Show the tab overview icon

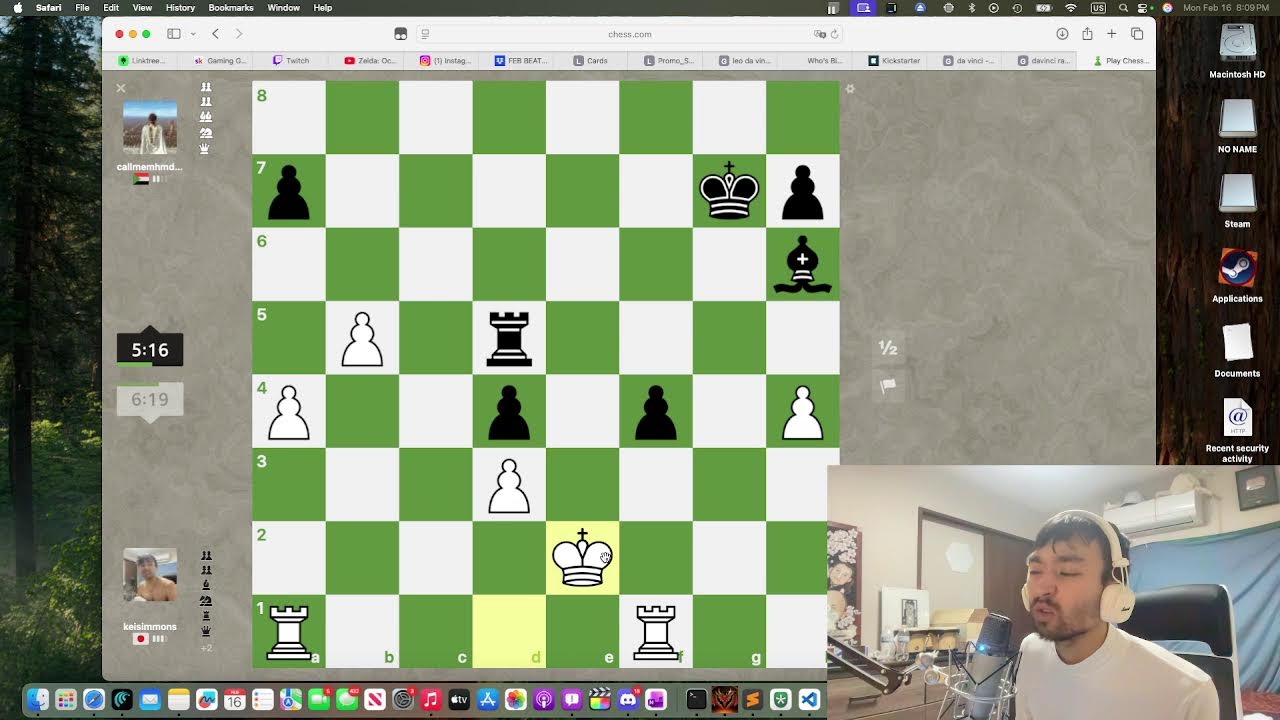[x=1136, y=34]
